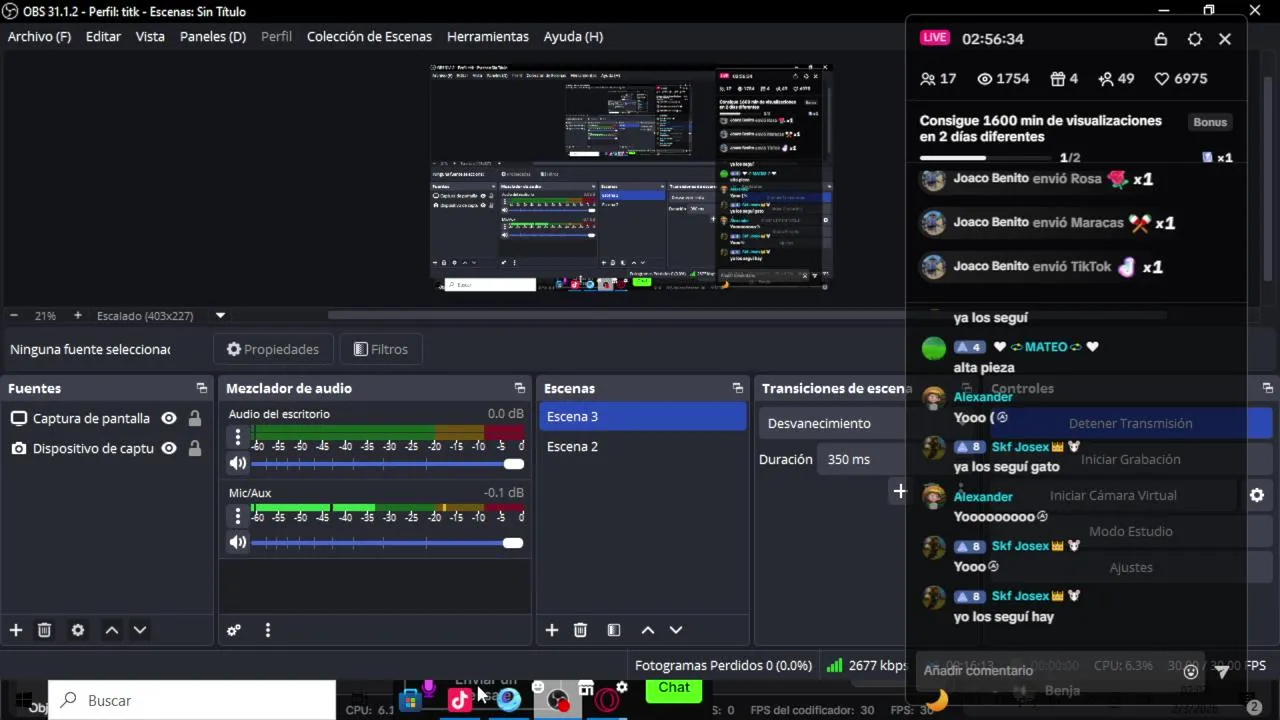Add a new scene in Escenas panel

coord(552,630)
